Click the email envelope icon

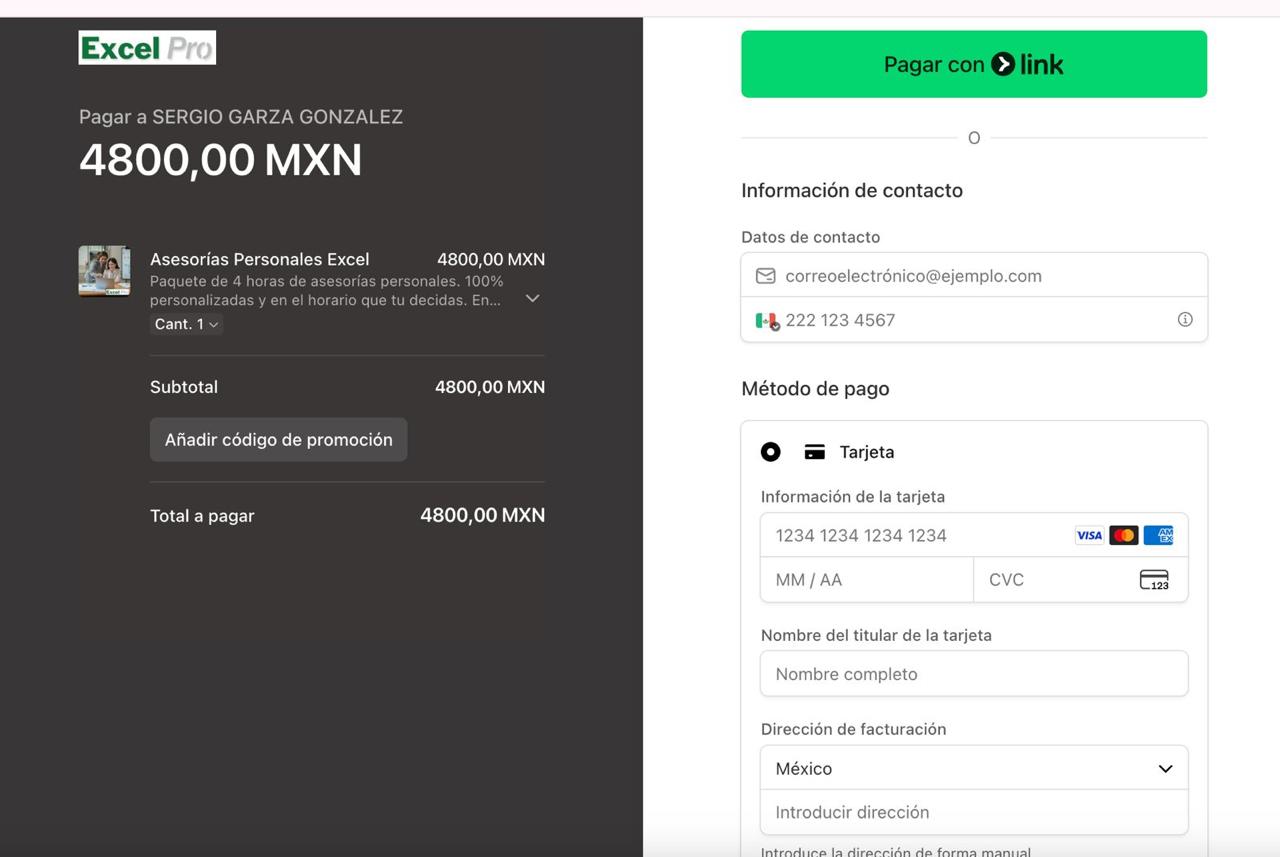(x=765, y=276)
